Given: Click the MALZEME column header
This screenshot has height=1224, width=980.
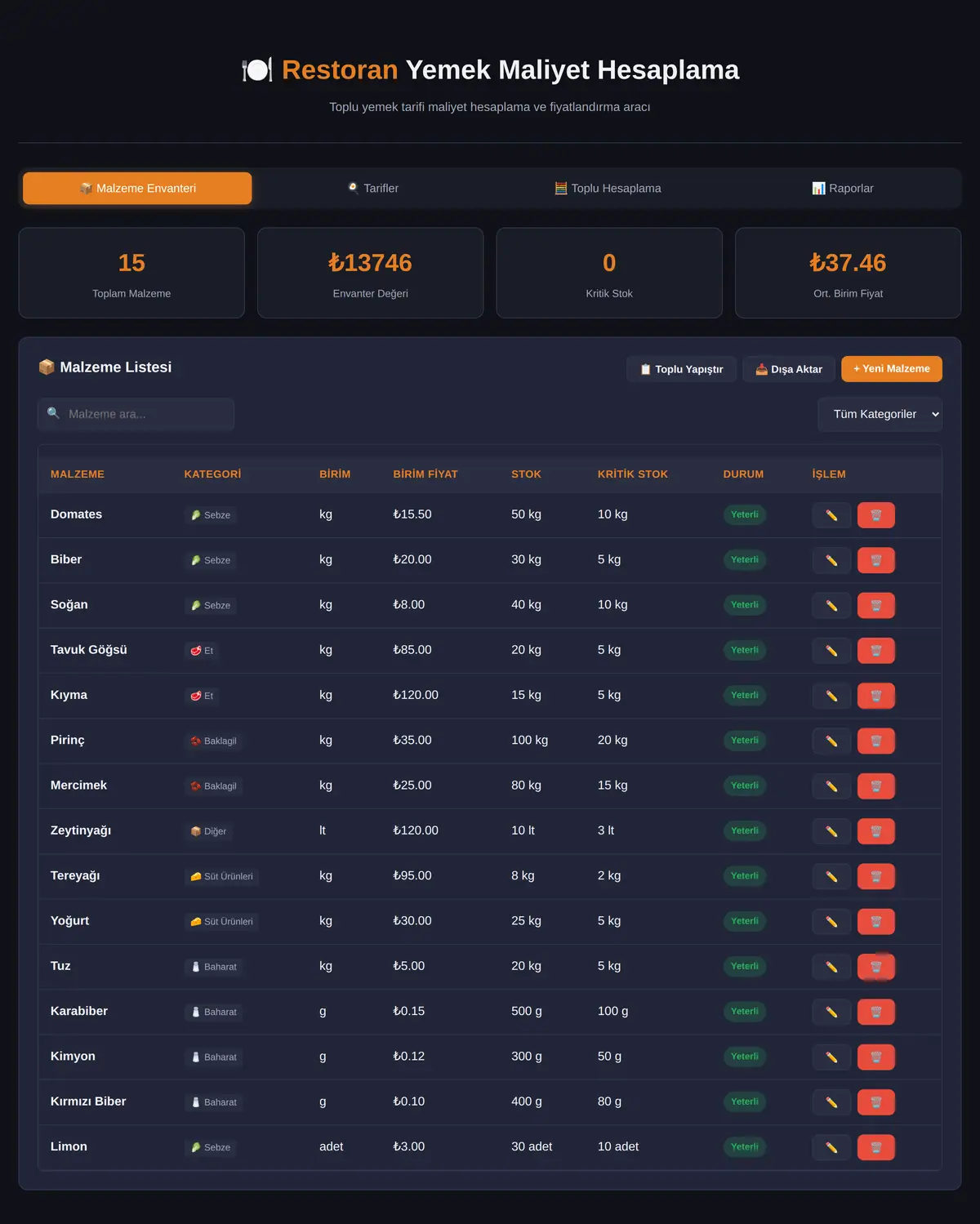Looking at the screenshot, I should [x=78, y=474].
